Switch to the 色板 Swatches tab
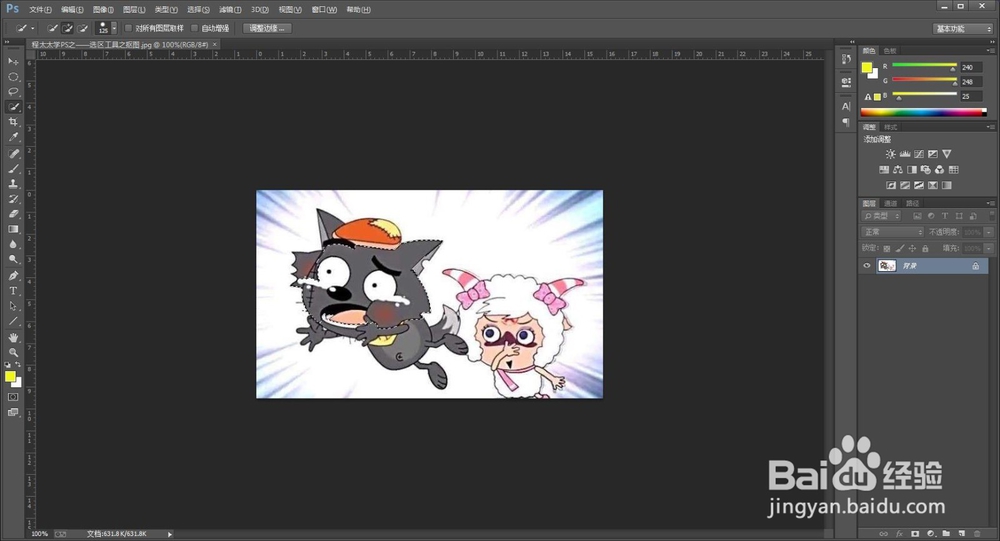The image size is (1000, 541). (890, 50)
